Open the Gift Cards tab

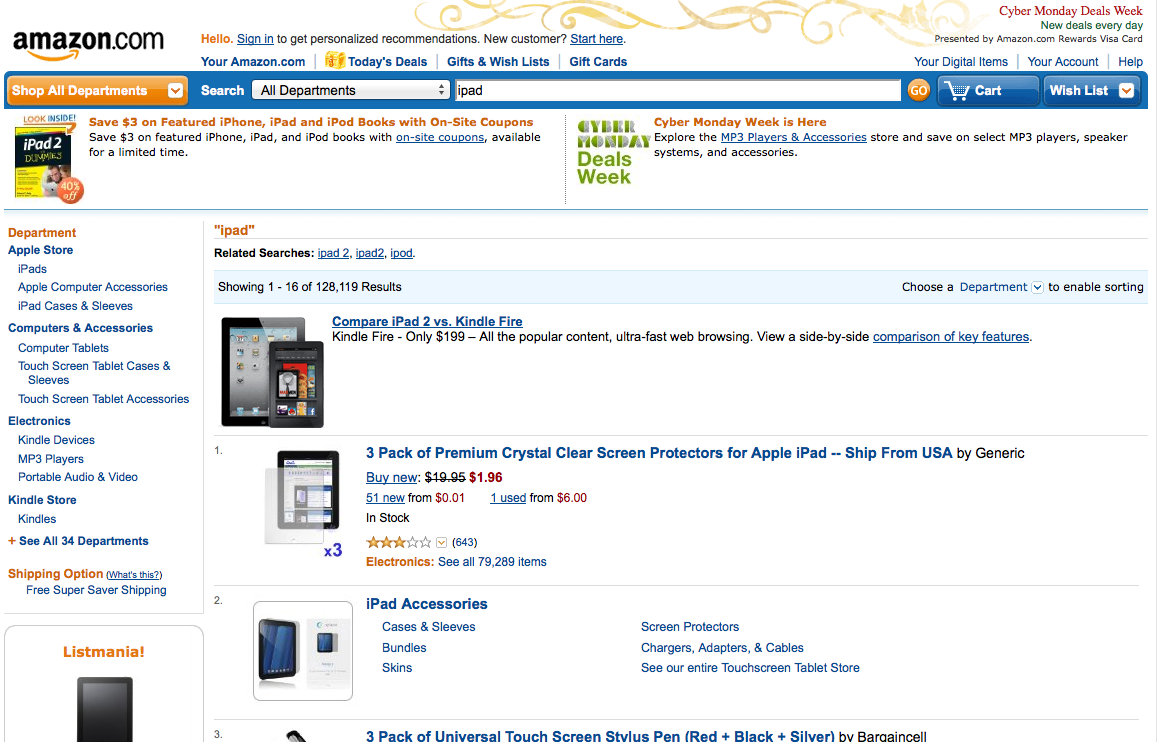click(598, 61)
